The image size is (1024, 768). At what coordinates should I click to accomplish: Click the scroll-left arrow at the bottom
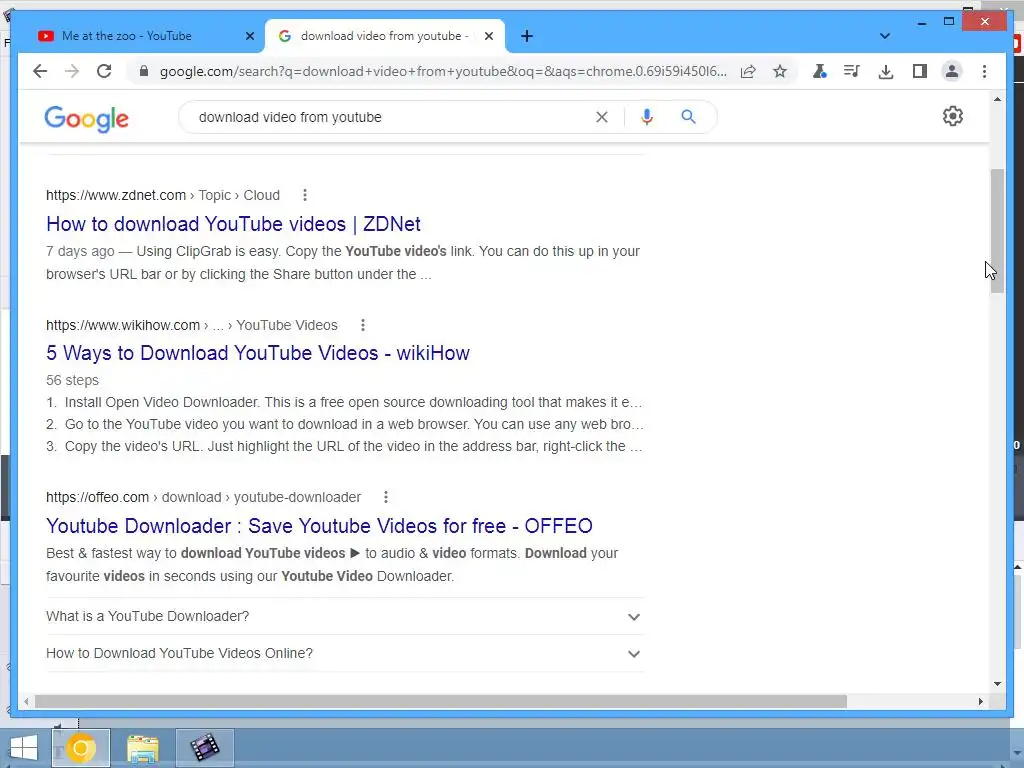point(26,701)
